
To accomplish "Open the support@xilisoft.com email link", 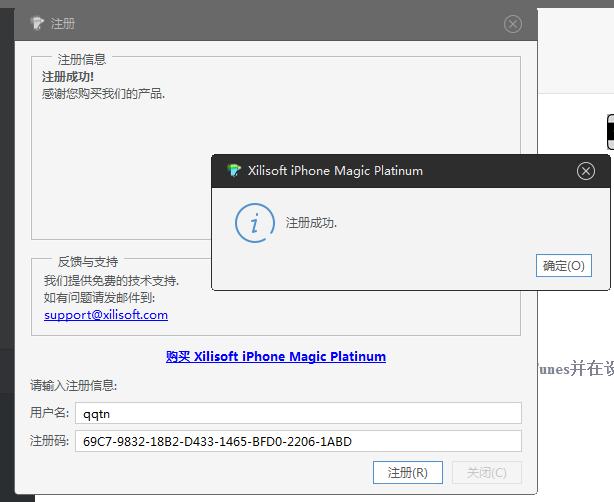I will point(106,315).
